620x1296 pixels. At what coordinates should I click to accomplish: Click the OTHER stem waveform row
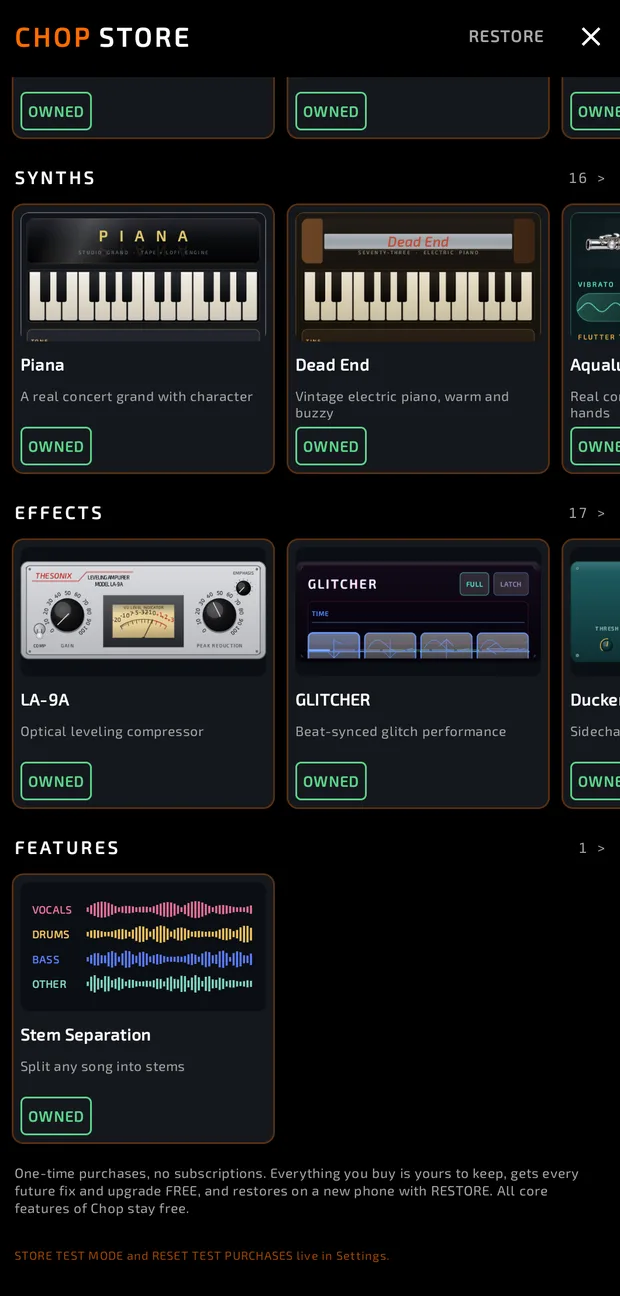(x=142, y=984)
